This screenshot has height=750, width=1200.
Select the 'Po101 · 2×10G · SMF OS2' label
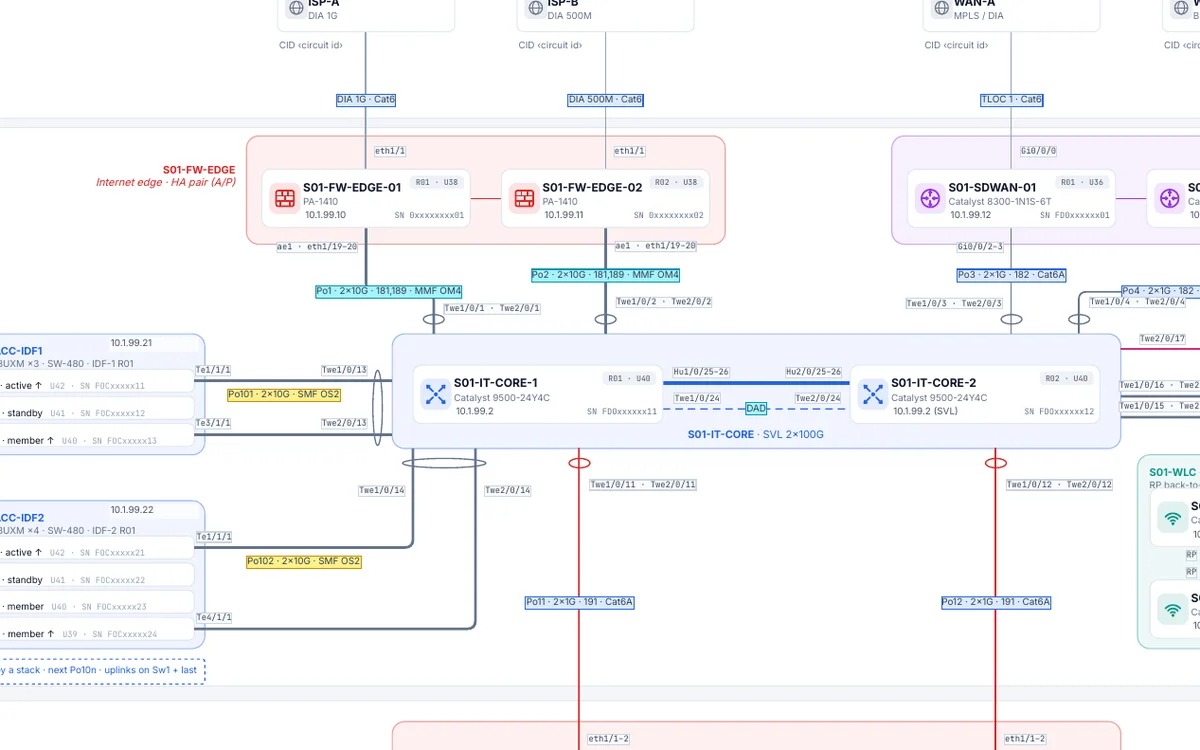tap(284, 395)
